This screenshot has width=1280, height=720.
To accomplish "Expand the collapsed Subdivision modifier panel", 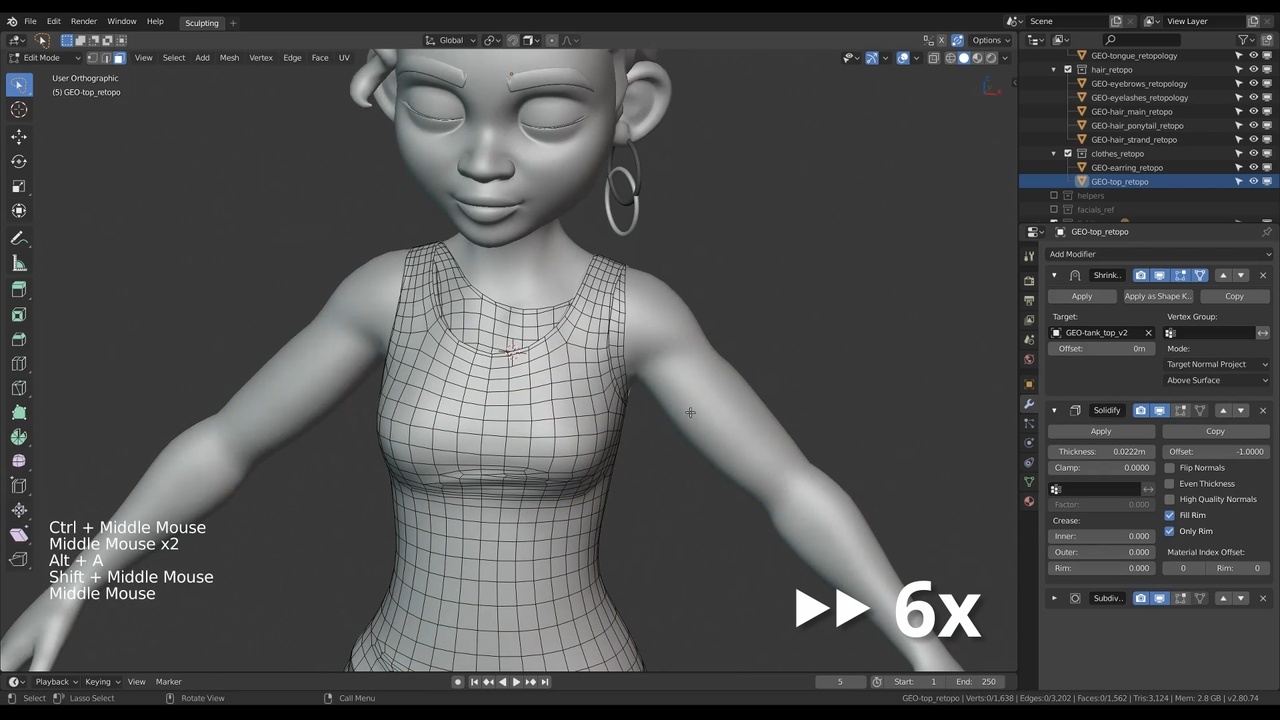I will click(x=1054, y=598).
